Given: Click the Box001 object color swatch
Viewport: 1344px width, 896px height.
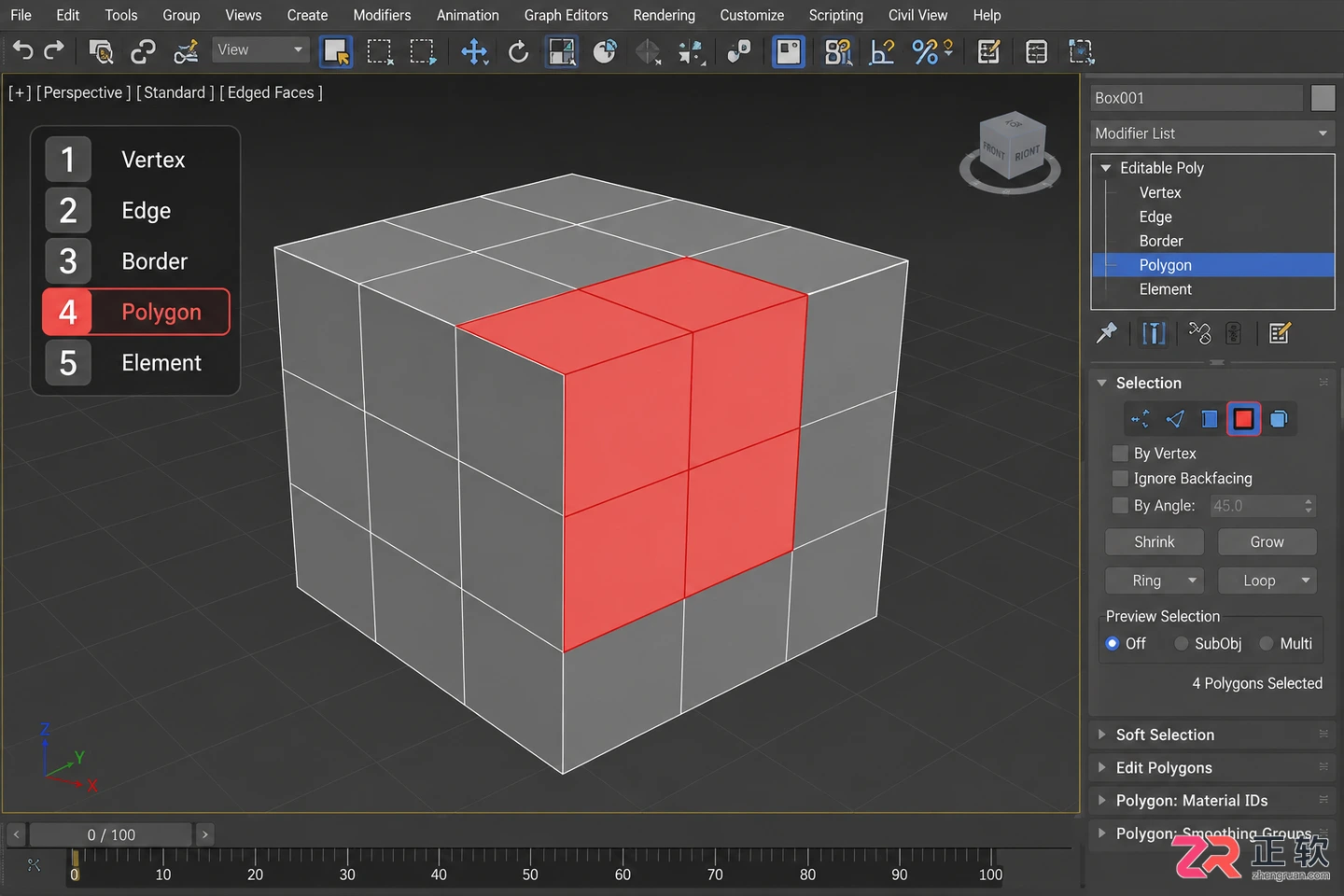Looking at the screenshot, I should [1323, 98].
